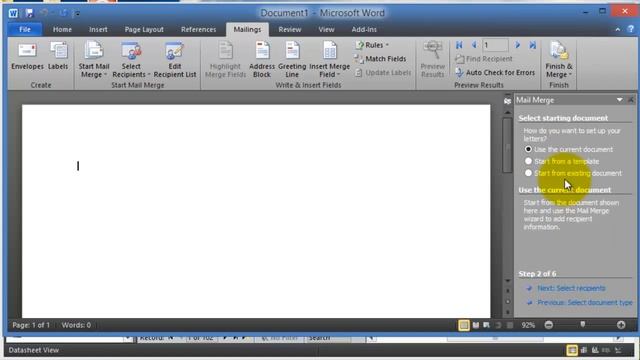Click the zoom slider handle
640x360 pixels.
point(582,324)
